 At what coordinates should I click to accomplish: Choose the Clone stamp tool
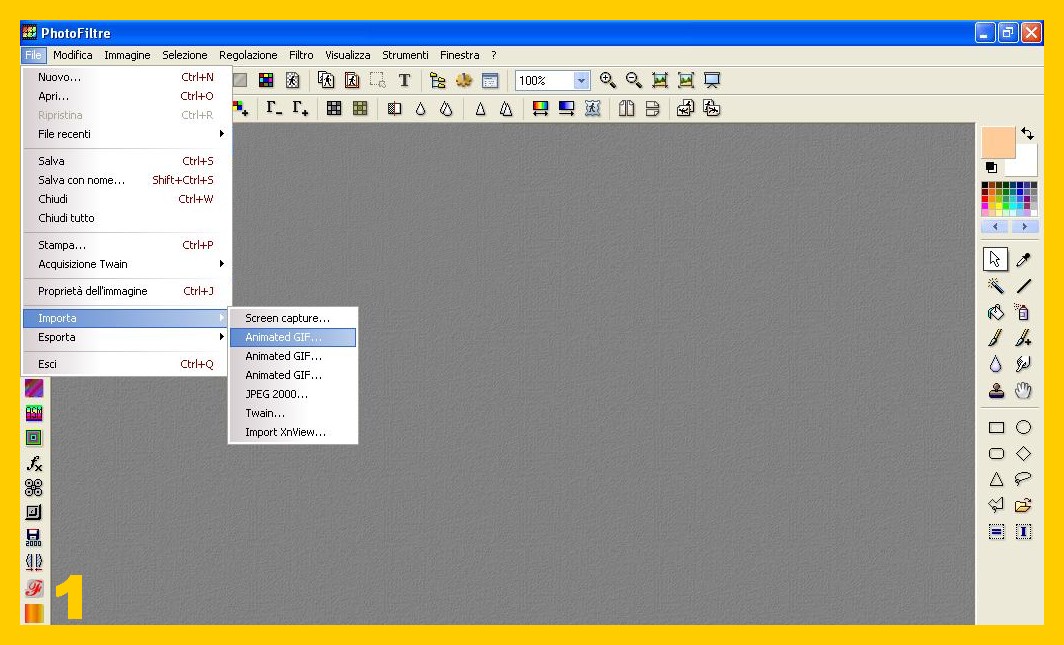[995, 391]
